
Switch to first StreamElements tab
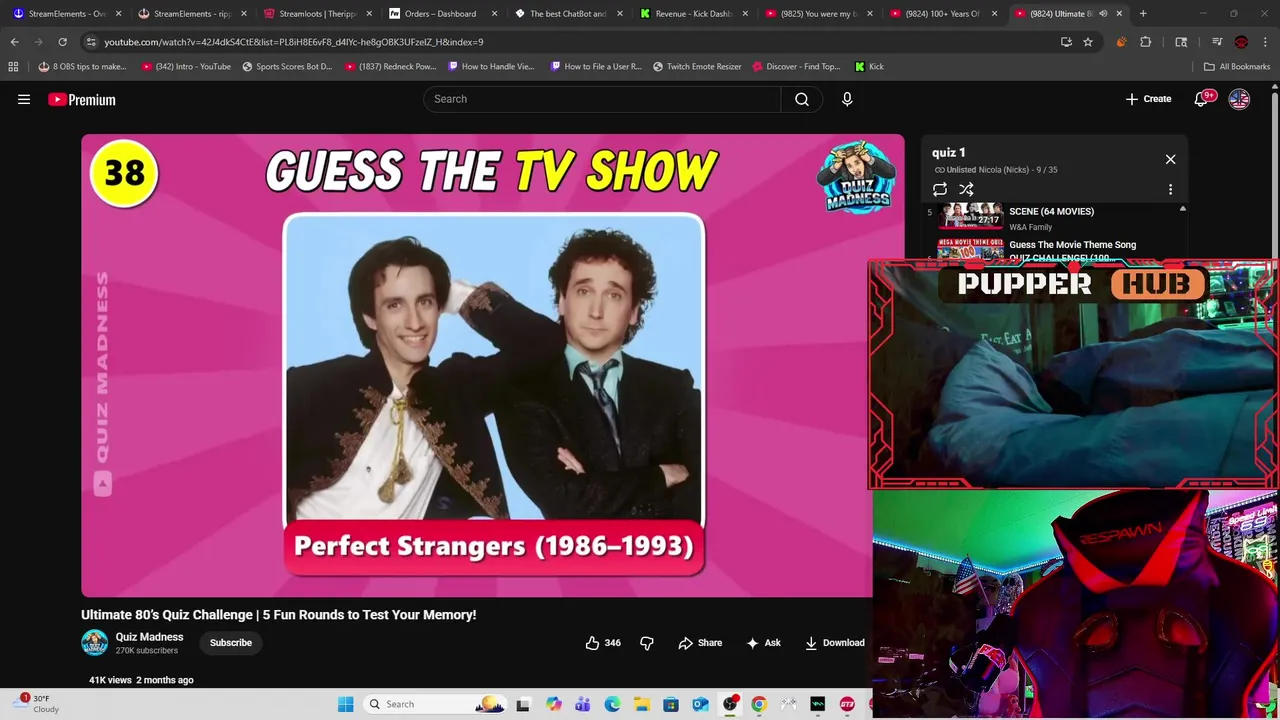click(66, 13)
